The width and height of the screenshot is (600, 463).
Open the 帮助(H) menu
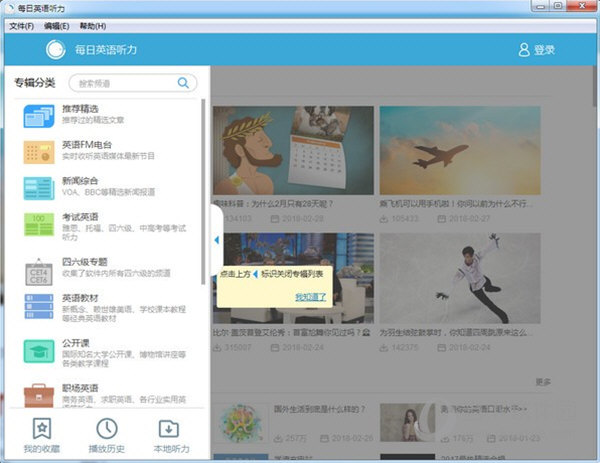92,25
